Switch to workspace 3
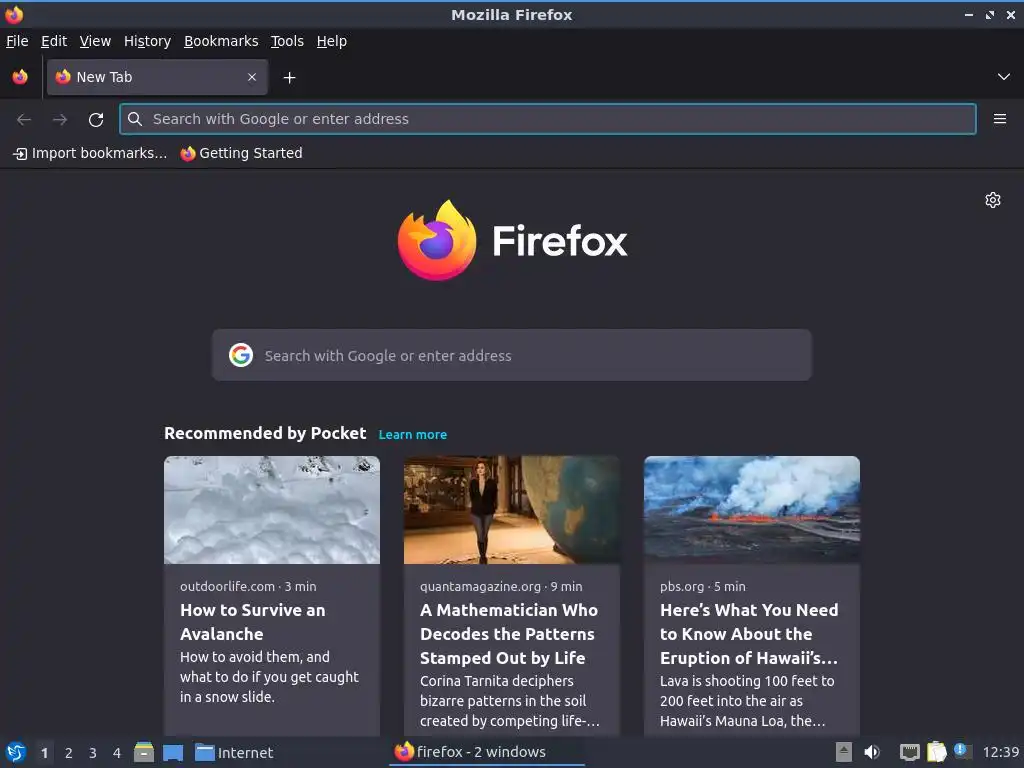The image size is (1024, 768). 93,753
